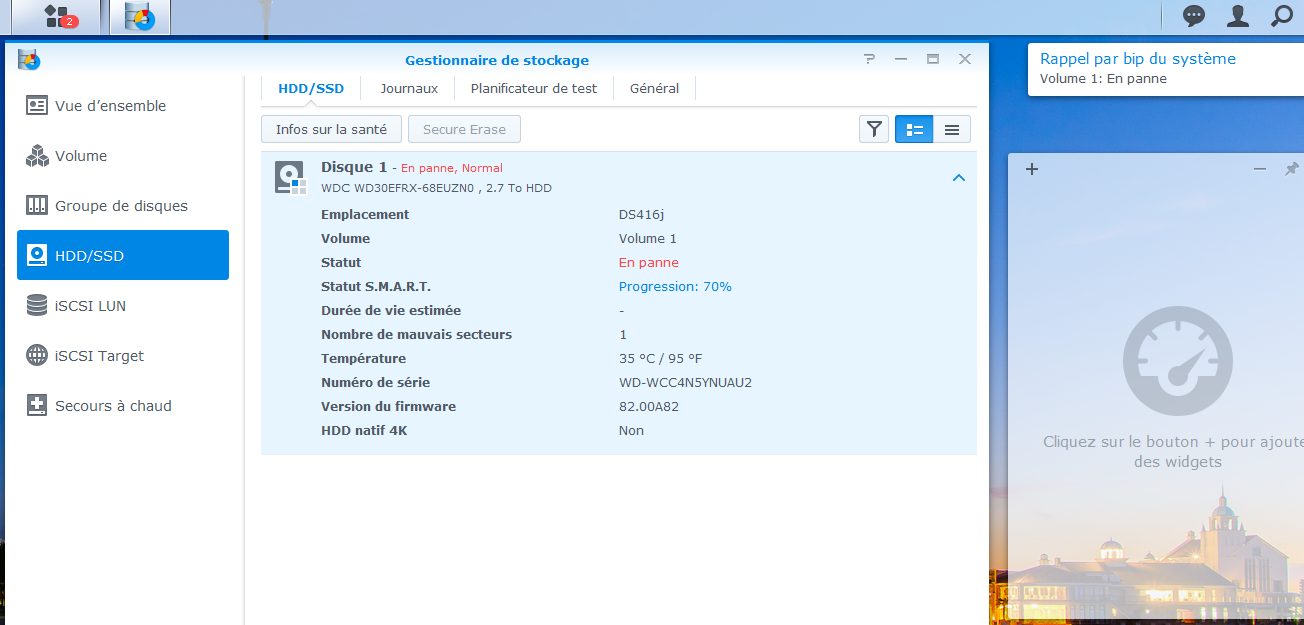The width and height of the screenshot is (1304, 625).
Task: Click WDC WD30EFRX-68EUZN0 model text
Action: [x=397, y=188]
